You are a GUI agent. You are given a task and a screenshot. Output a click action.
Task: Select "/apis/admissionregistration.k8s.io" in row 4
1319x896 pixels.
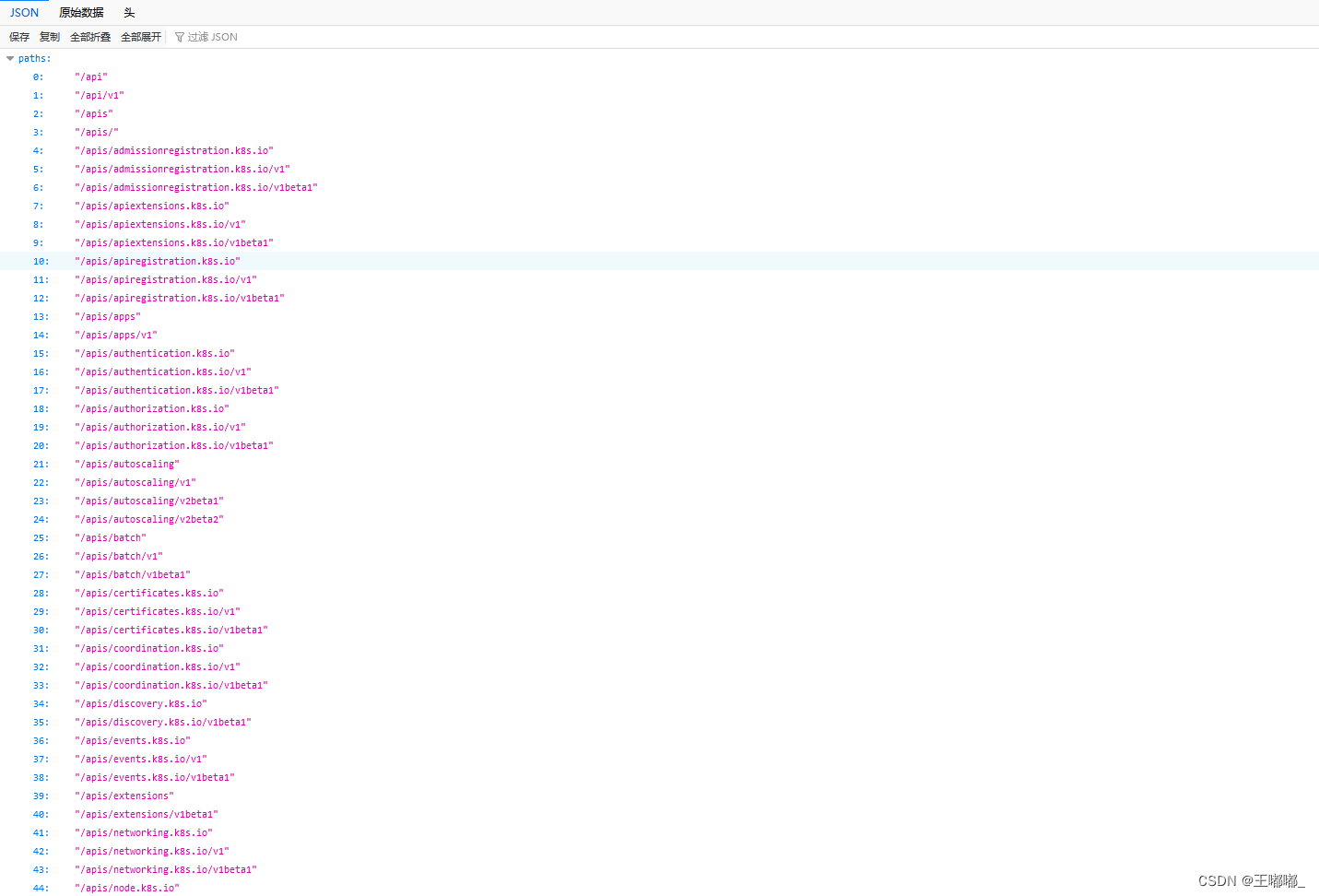click(x=174, y=150)
